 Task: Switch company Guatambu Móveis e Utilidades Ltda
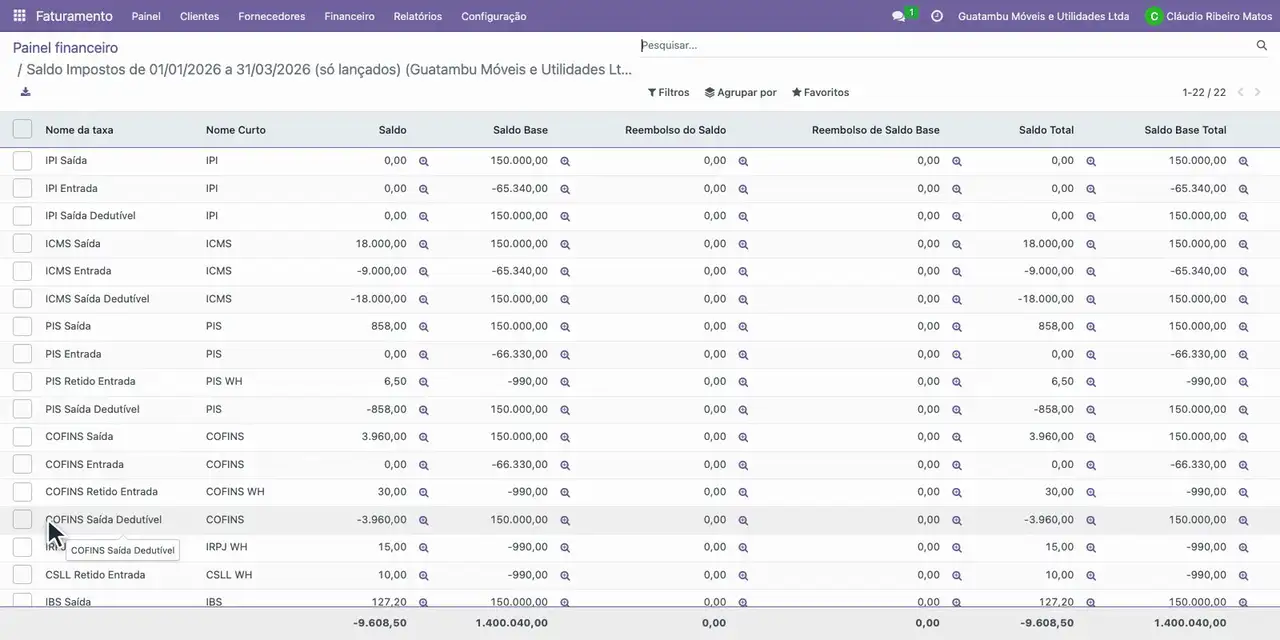pyautogui.click(x=1044, y=16)
